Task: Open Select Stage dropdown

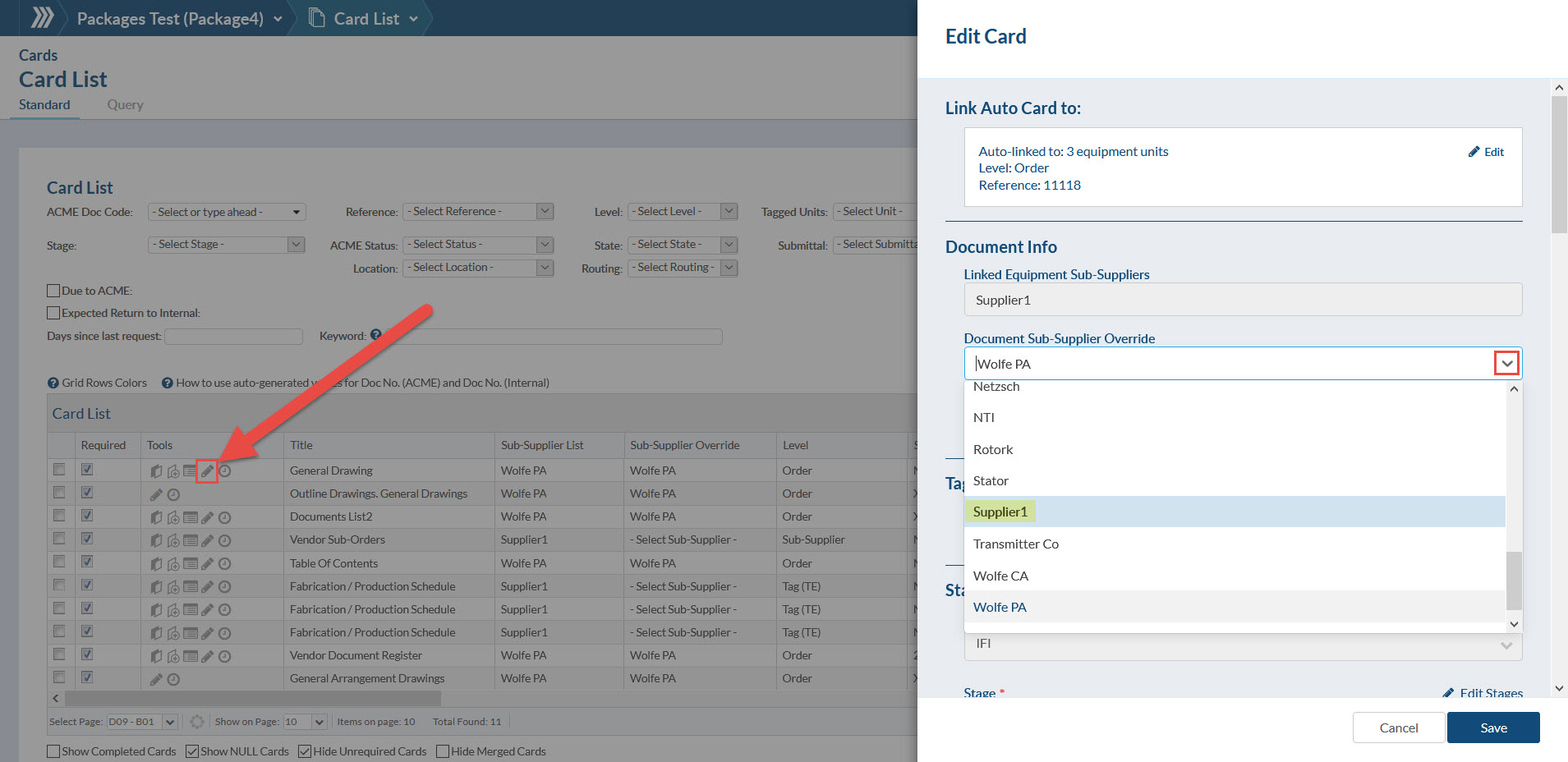Action: pyautogui.click(x=227, y=245)
